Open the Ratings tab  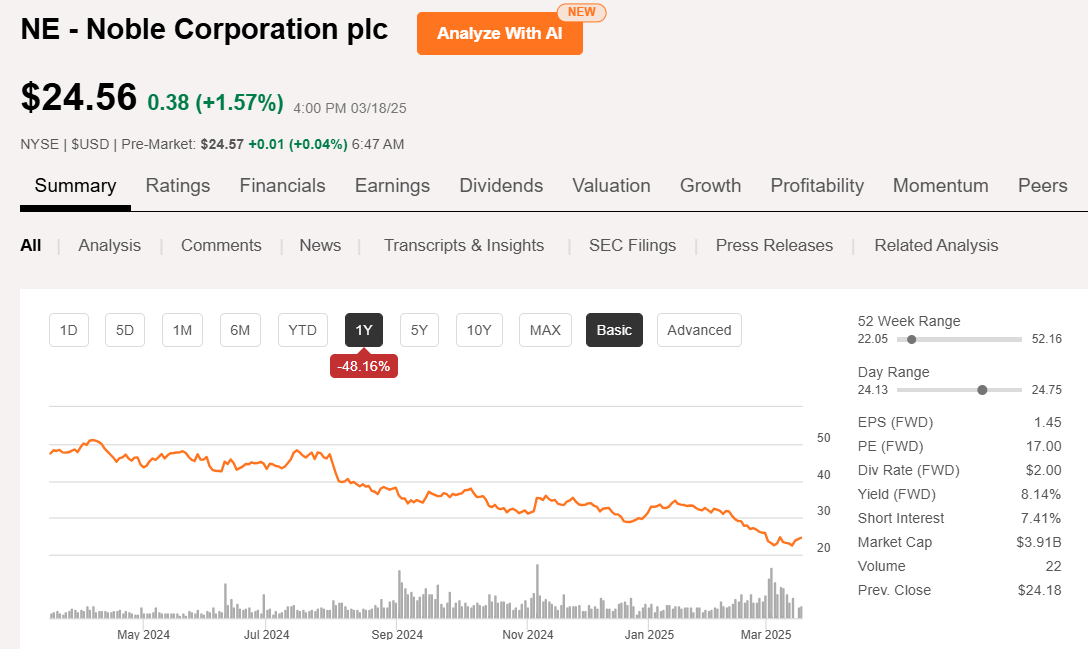(x=177, y=185)
